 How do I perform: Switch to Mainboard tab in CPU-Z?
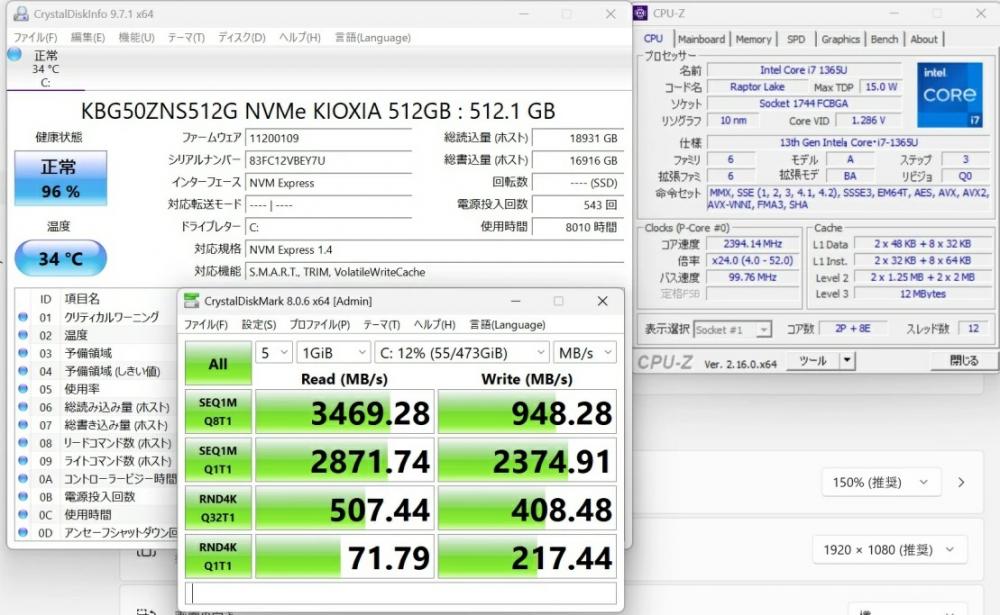click(702, 39)
